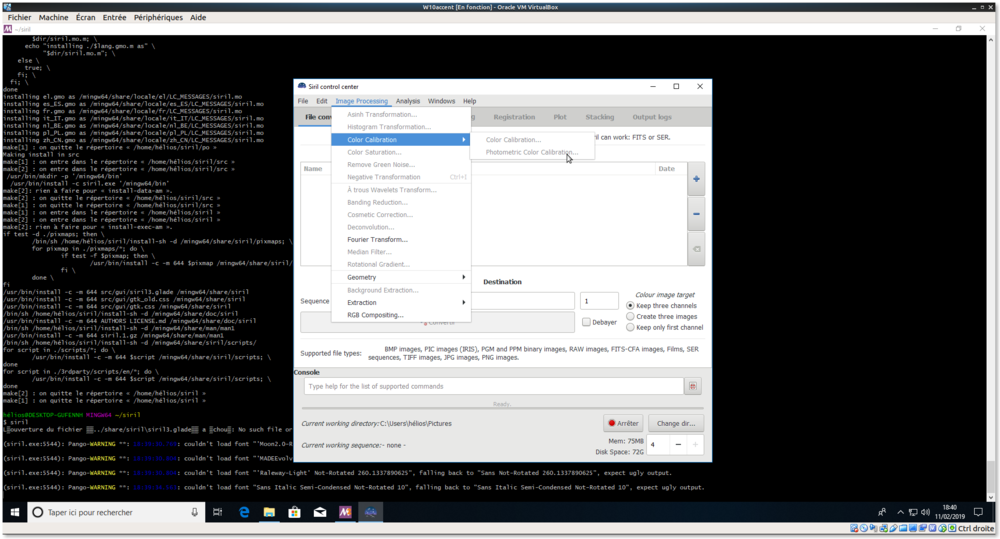Click the thread count field showing 4
1000x539 pixels.
pyautogui.click(x=658, y=445)
